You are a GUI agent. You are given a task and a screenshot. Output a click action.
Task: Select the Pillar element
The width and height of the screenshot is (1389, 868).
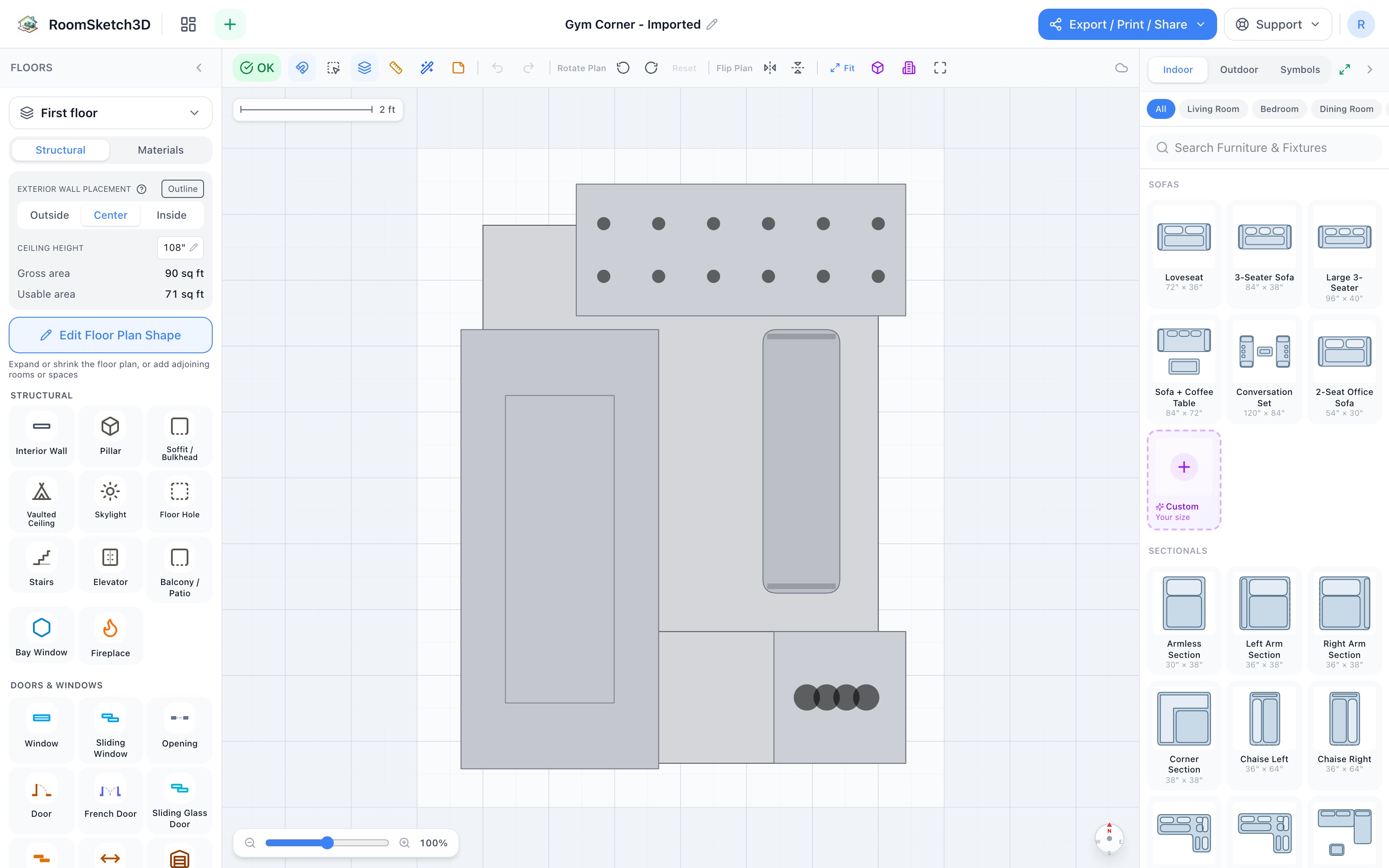point(110,436)
